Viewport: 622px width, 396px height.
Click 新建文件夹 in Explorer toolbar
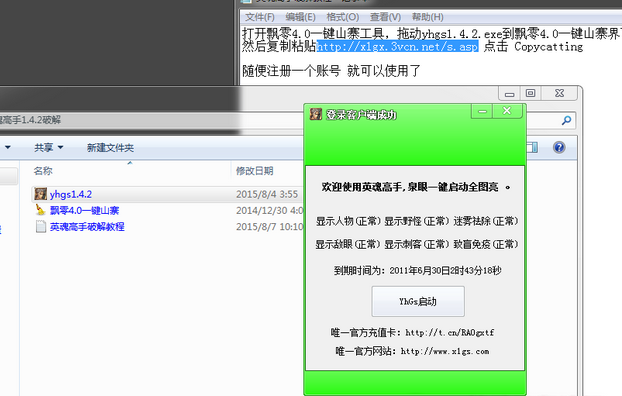[110, 148]
